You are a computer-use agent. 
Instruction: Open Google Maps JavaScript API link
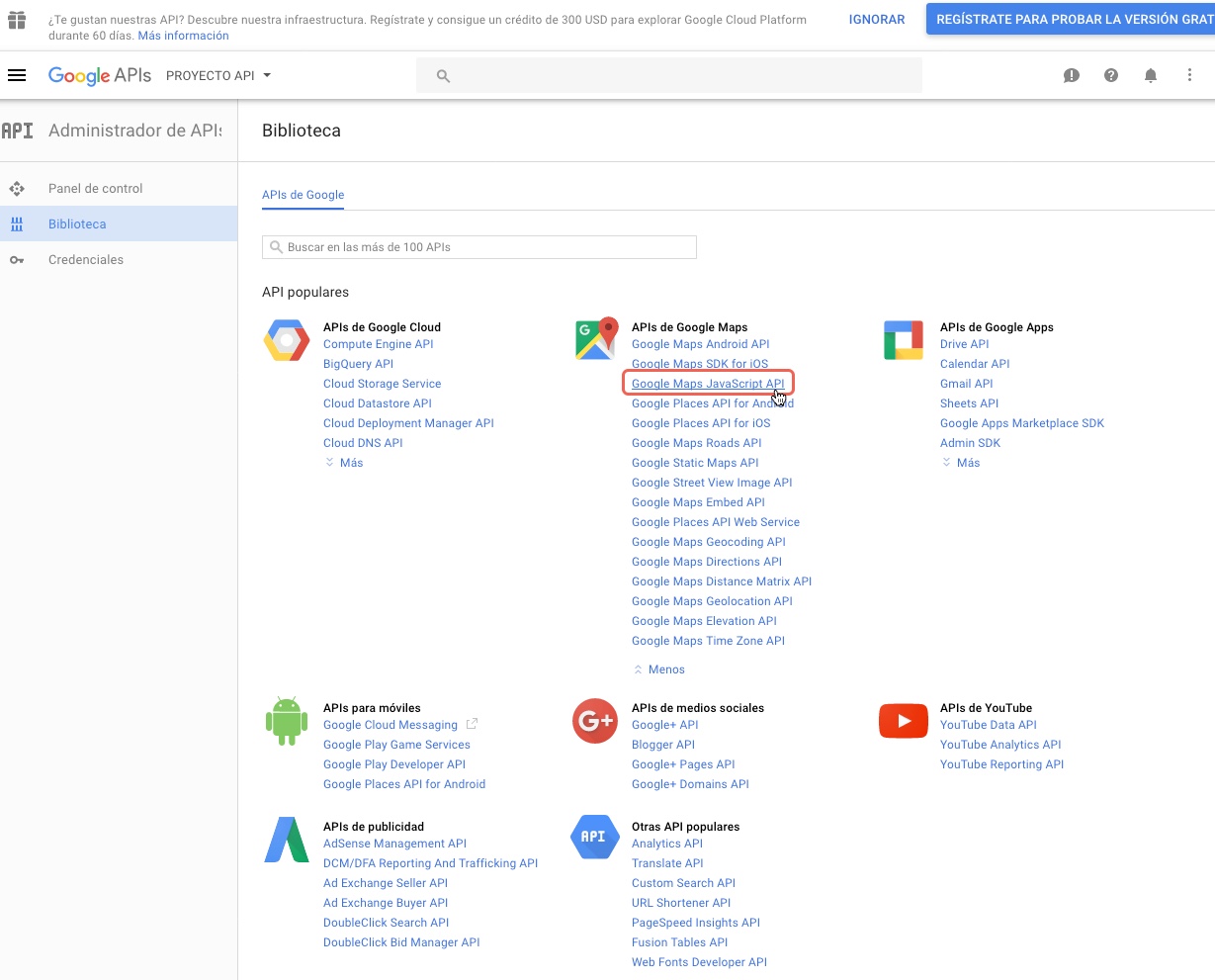(708, 384)
